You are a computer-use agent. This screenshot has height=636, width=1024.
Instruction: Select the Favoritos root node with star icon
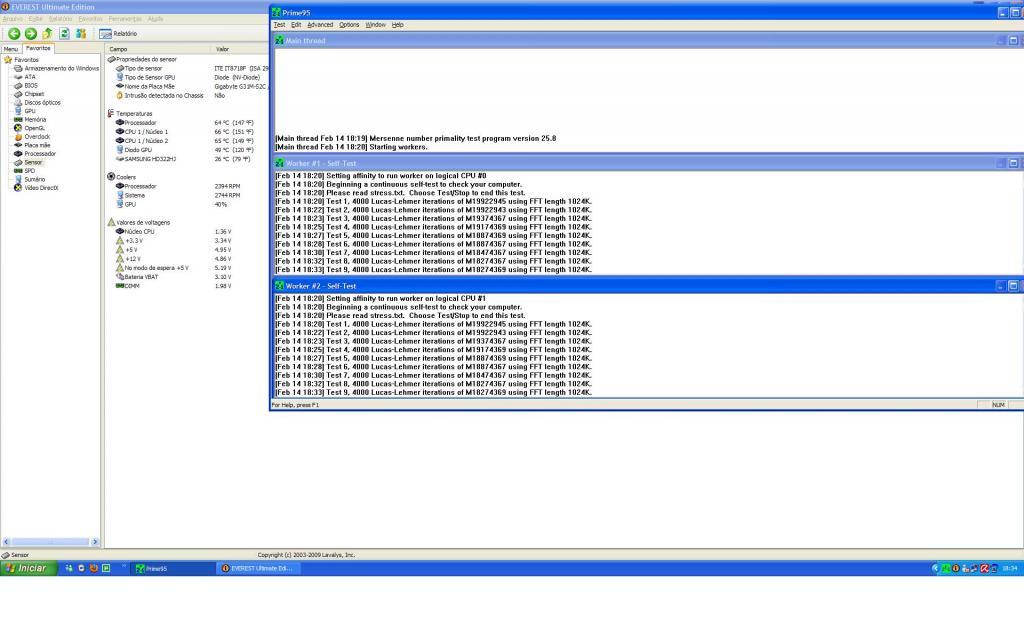click(x=22, y=59)
